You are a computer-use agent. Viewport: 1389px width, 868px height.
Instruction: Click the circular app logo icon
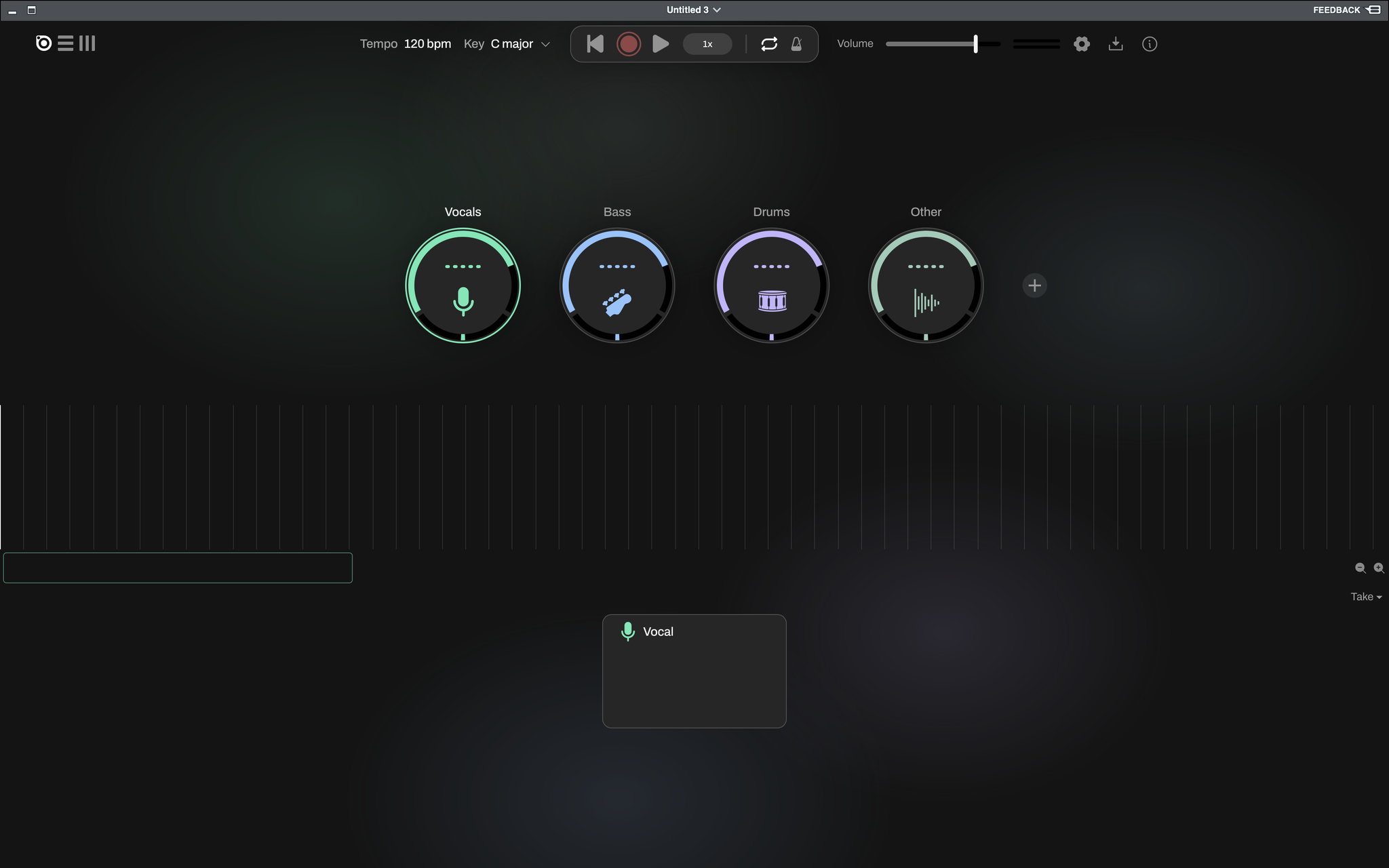[43, 43]
